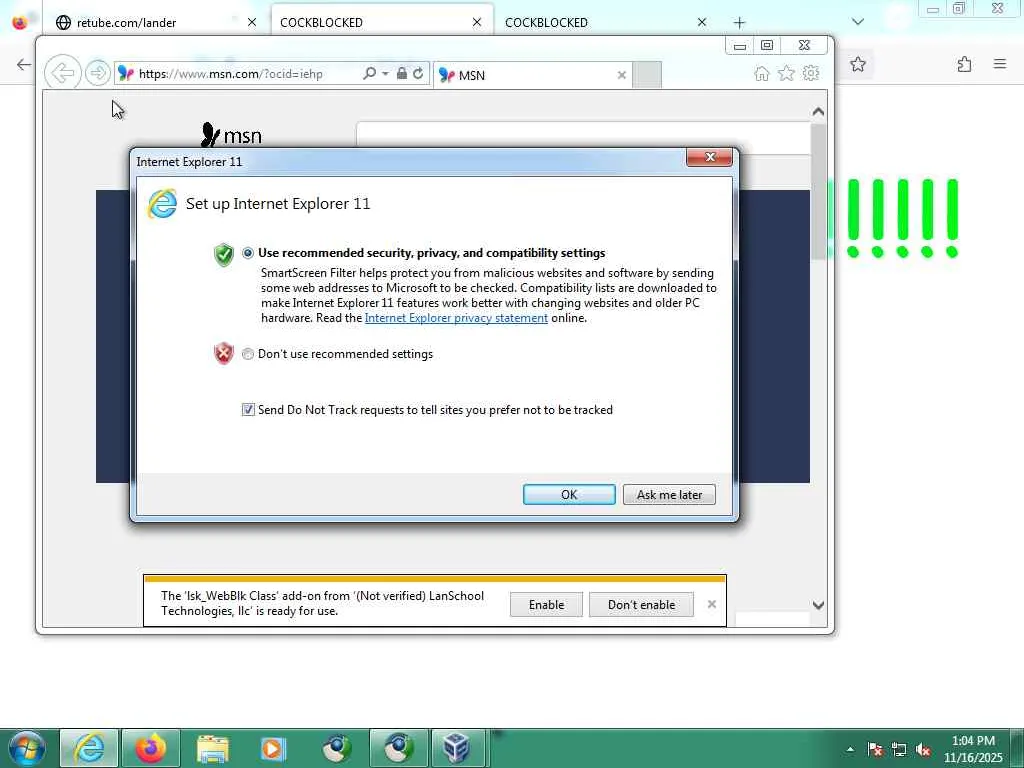
Task: Click Action Center flag tray icon
Action: (874, 750)
